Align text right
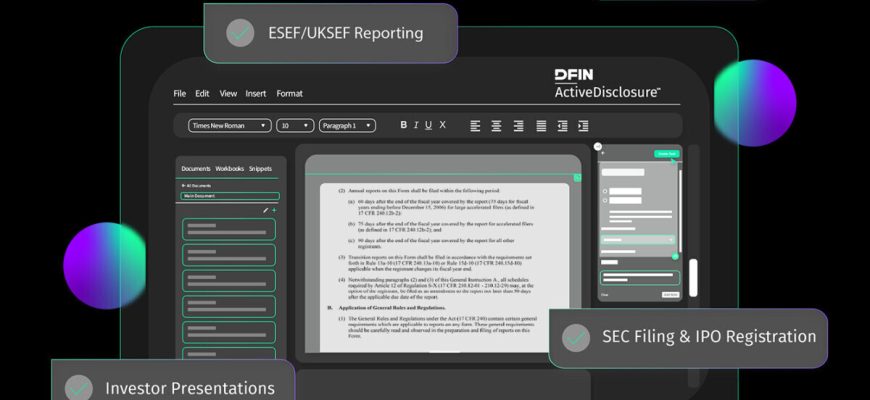Screen dimensions: 870x400 pyautogui.click(x=518, y=126)
